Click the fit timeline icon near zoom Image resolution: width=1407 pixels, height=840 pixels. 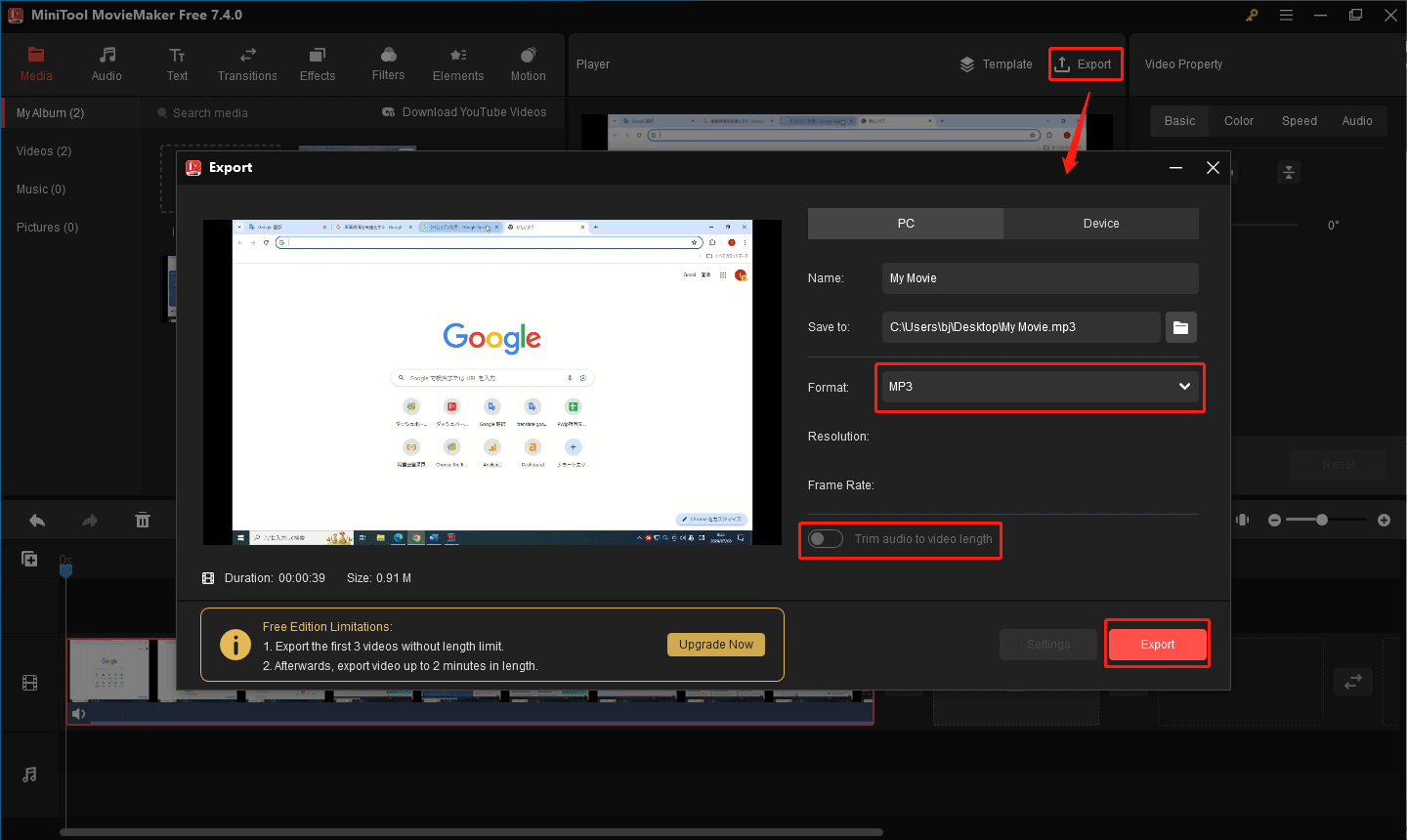coord(1242,520)
